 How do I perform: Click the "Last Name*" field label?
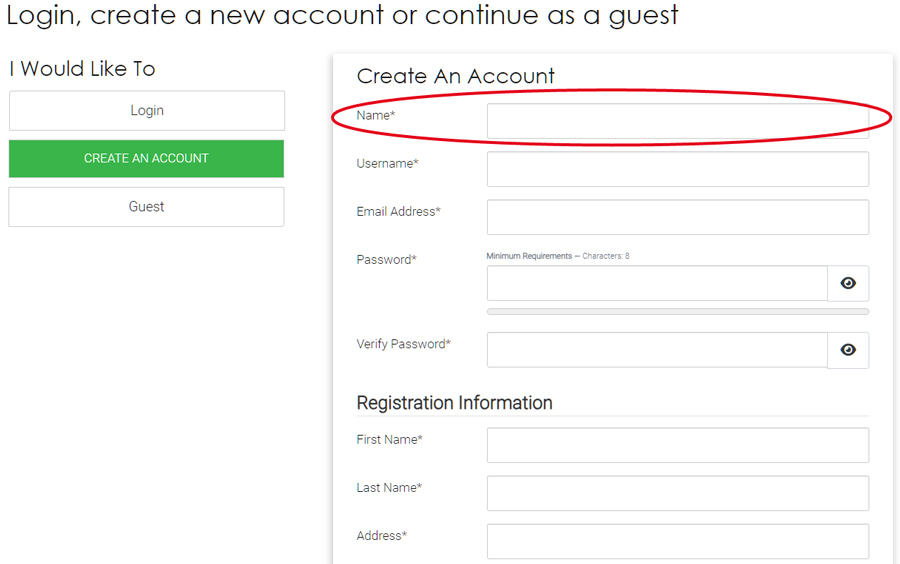pos(389,488)
